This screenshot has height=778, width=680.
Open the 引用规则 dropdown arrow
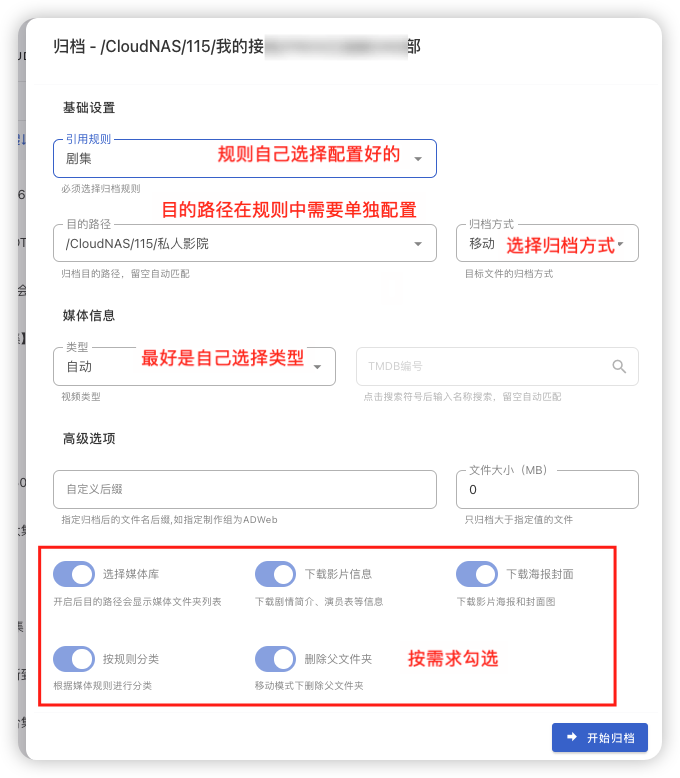418,159
